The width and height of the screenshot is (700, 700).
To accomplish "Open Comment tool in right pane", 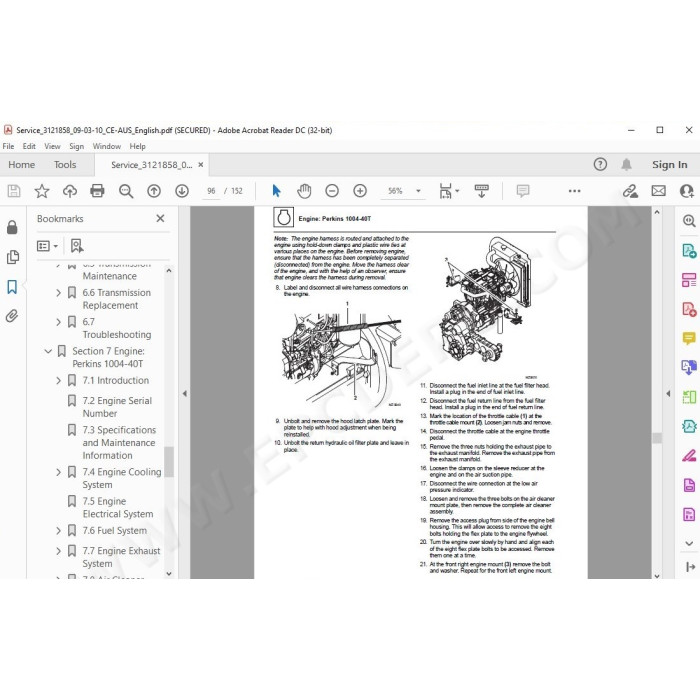I will coord(689,338).
